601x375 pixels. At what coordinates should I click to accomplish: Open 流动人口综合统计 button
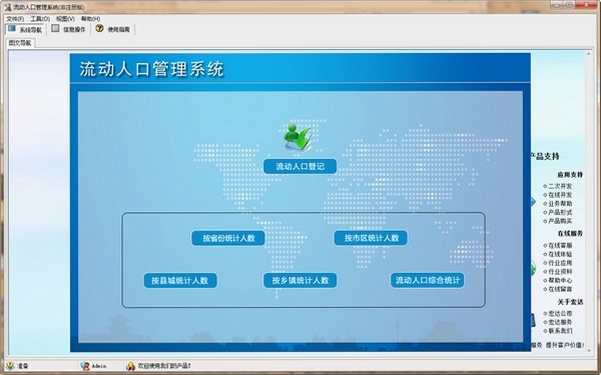click(427, 280)
